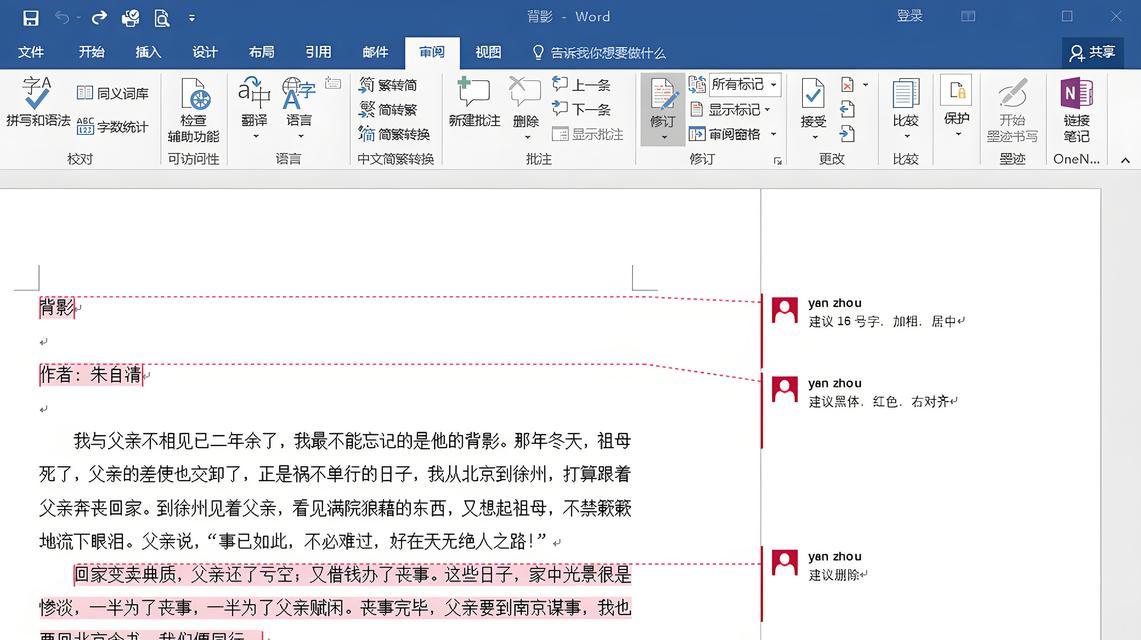Image resolution: width=1141 pixels, height=640 pixels.
Task: Open the 审阅窗格 dropdown arrow
Action: 774,135
